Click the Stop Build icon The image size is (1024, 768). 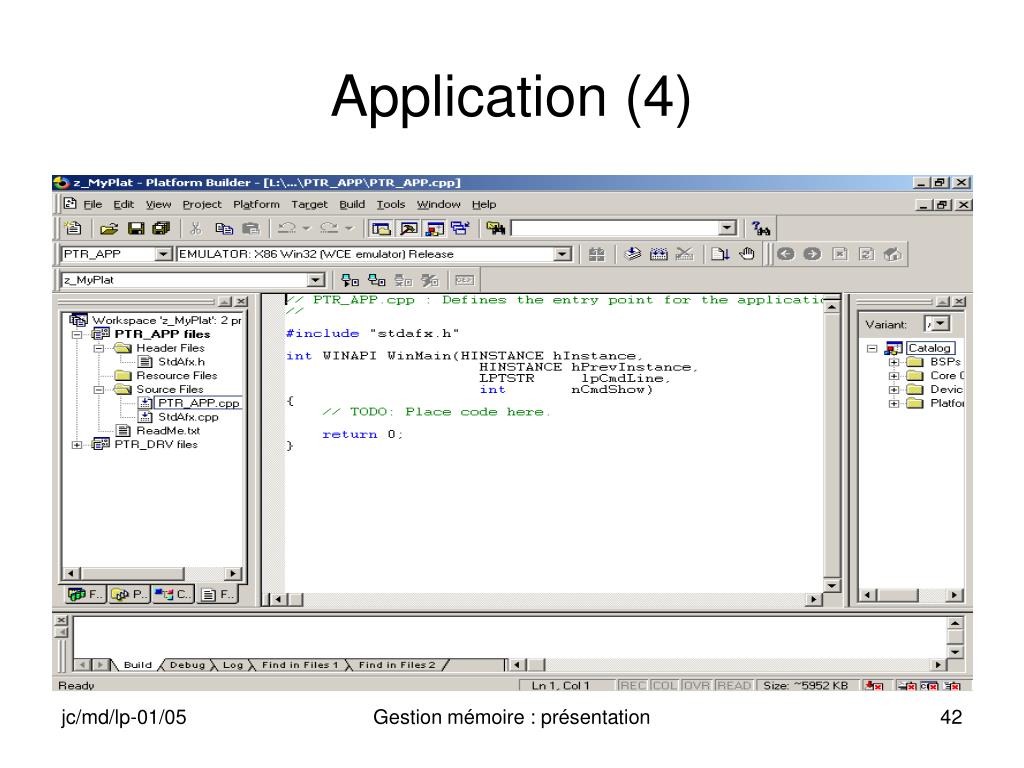tap(684, 254)
